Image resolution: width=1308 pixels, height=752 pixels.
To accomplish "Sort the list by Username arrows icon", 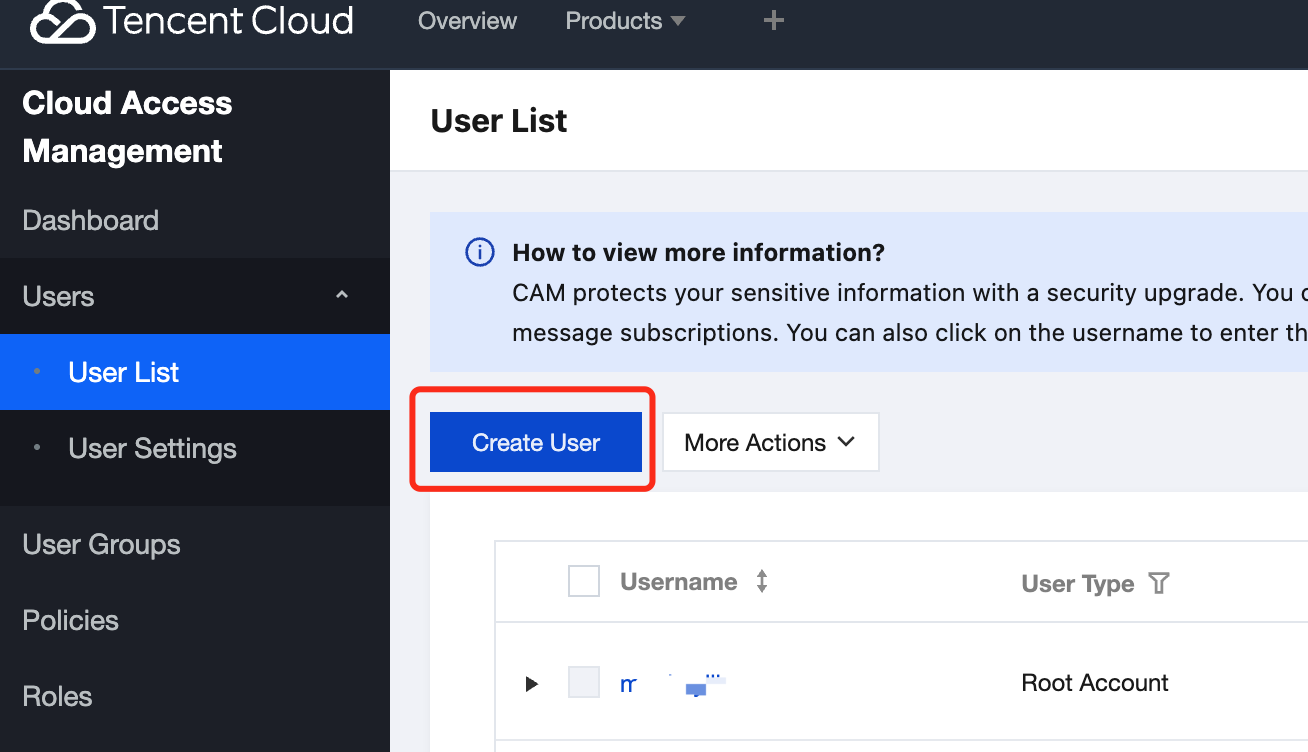I will pos(762,582).
